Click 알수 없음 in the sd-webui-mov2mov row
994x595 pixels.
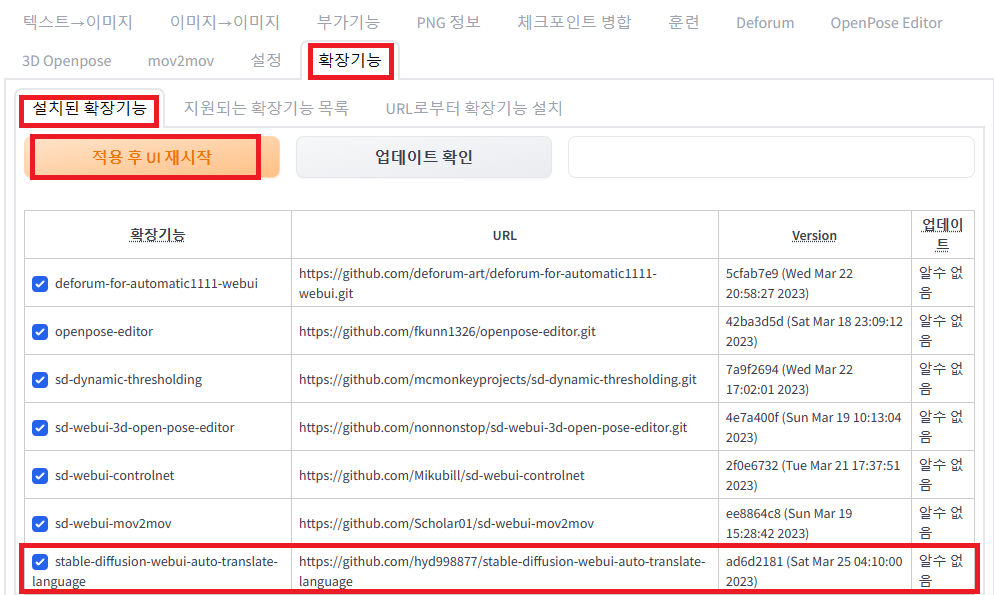[941, 523]
